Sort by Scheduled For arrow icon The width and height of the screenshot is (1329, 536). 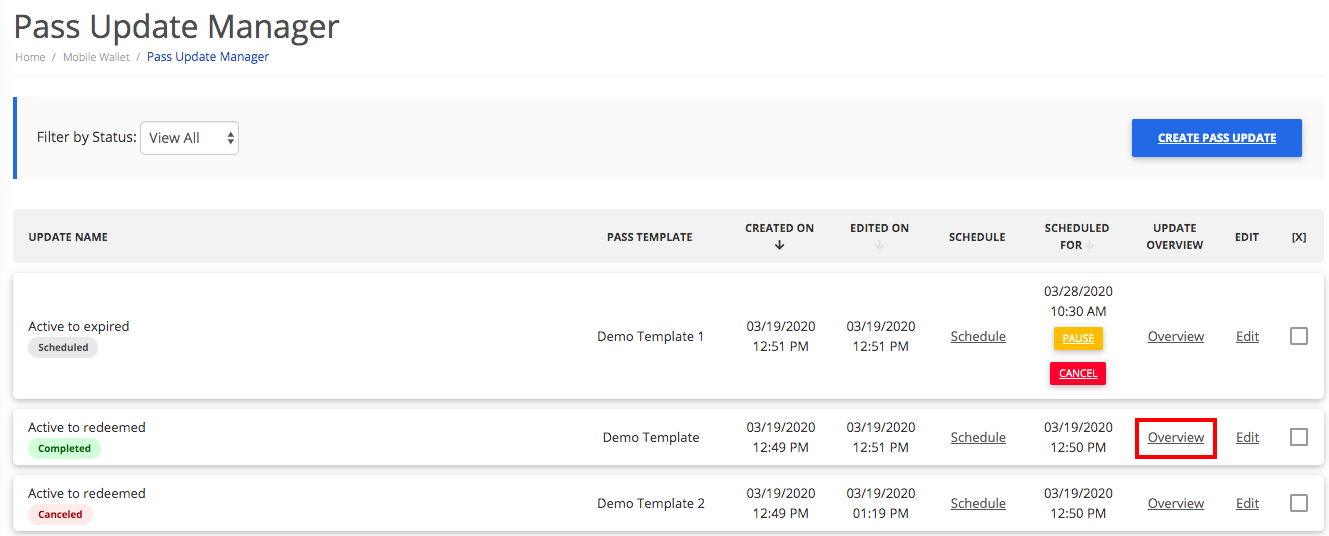(1091, 245)
